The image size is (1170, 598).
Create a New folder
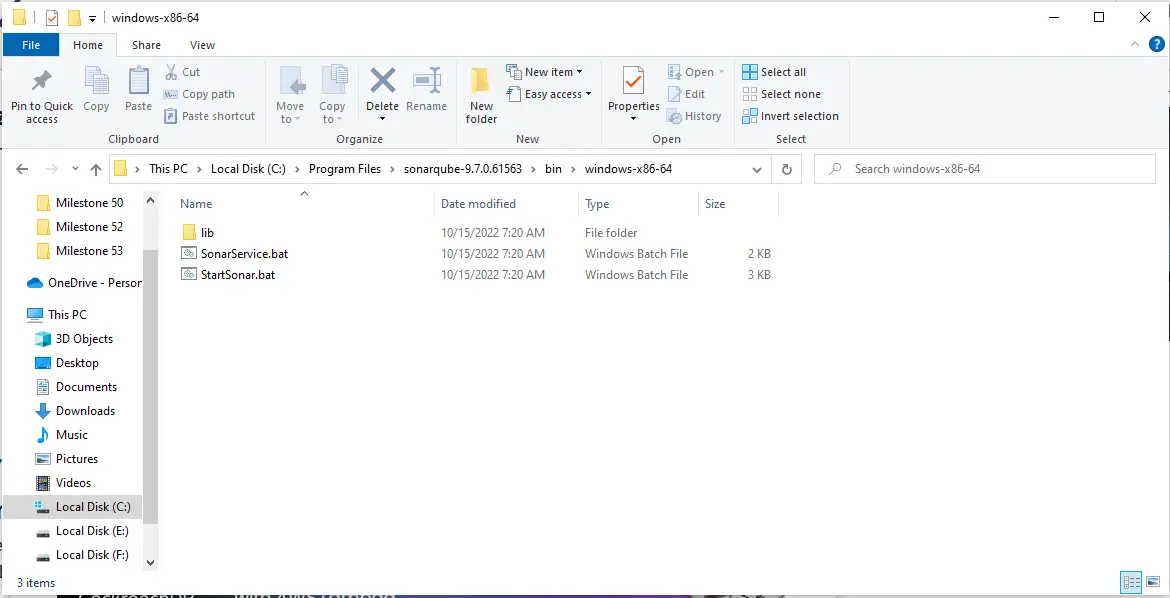[x=481, y=96]
